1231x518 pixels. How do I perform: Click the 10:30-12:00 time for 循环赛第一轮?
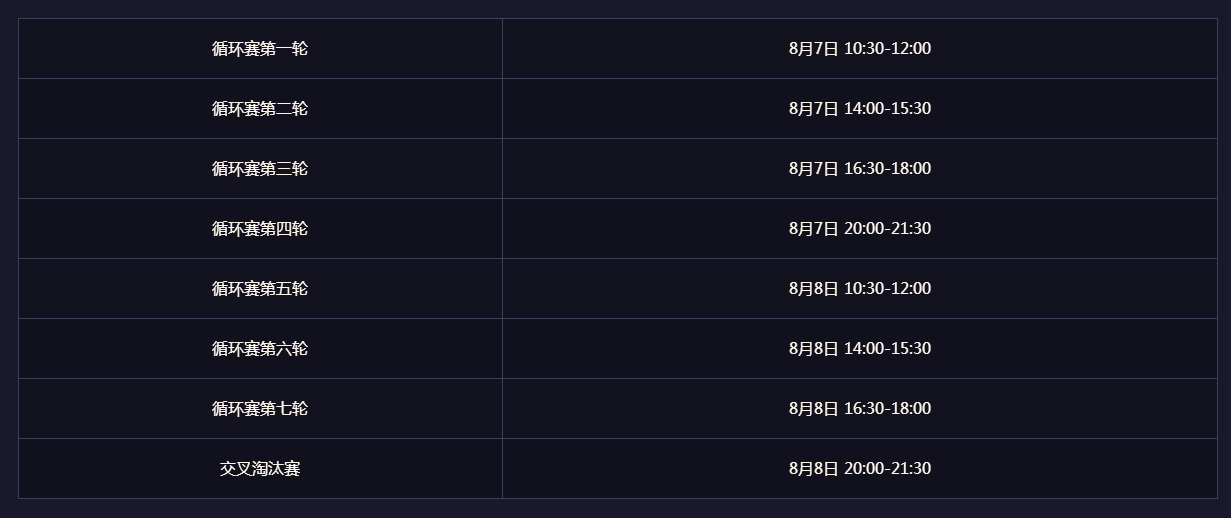coord(887,48)
